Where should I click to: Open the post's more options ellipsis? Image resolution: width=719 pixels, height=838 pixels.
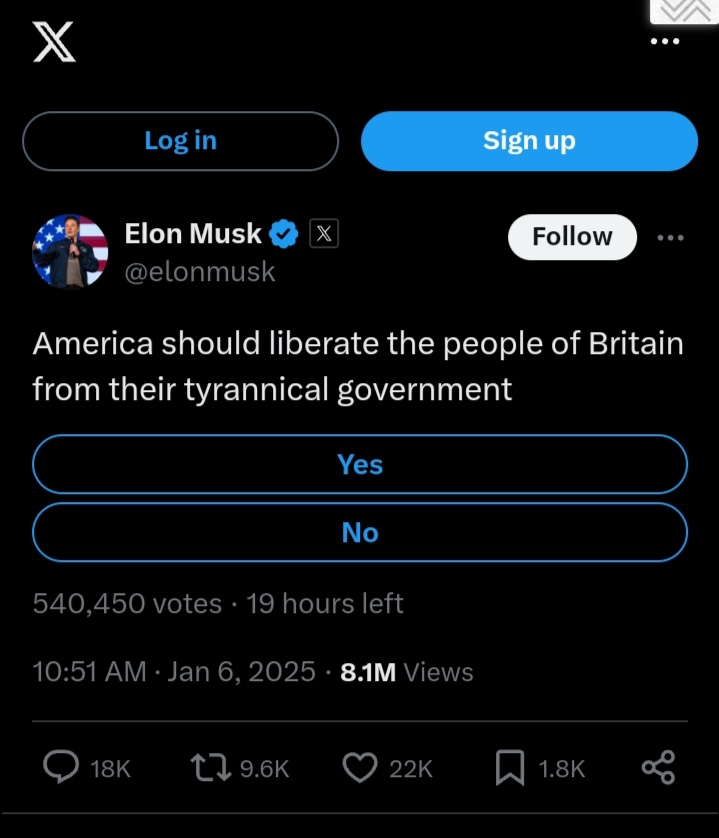click(x=670, y=238)
